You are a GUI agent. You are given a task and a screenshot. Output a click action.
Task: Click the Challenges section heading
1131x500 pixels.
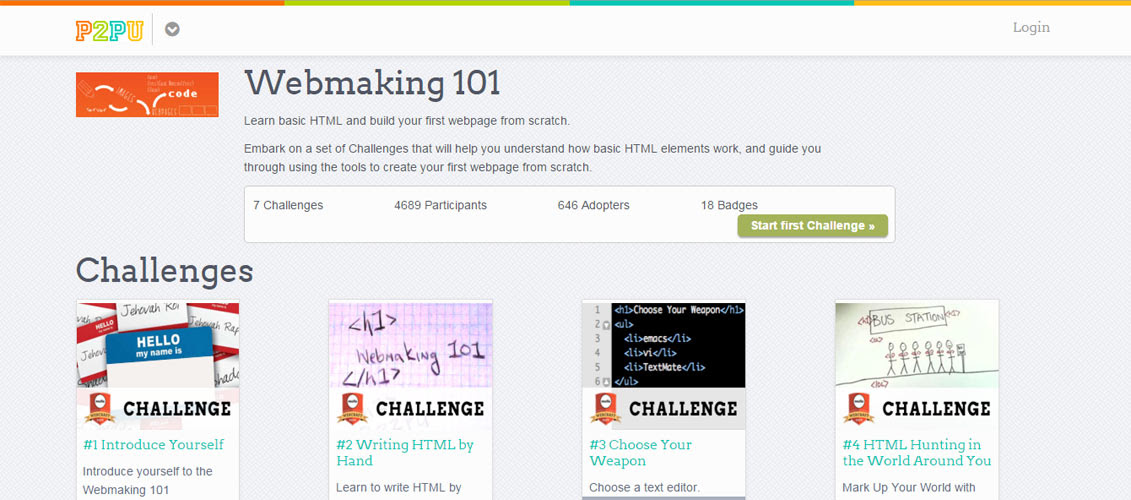164,271
